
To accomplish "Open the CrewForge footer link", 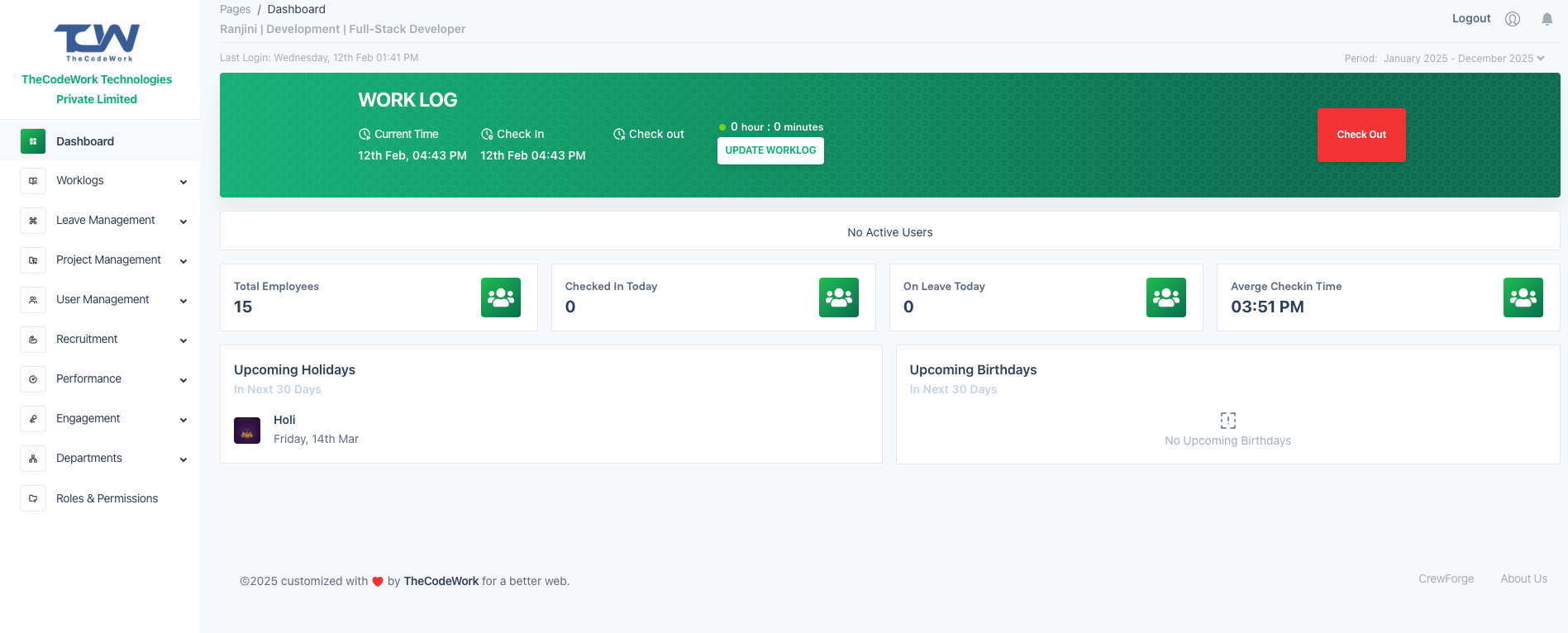I will [1446, 578].
